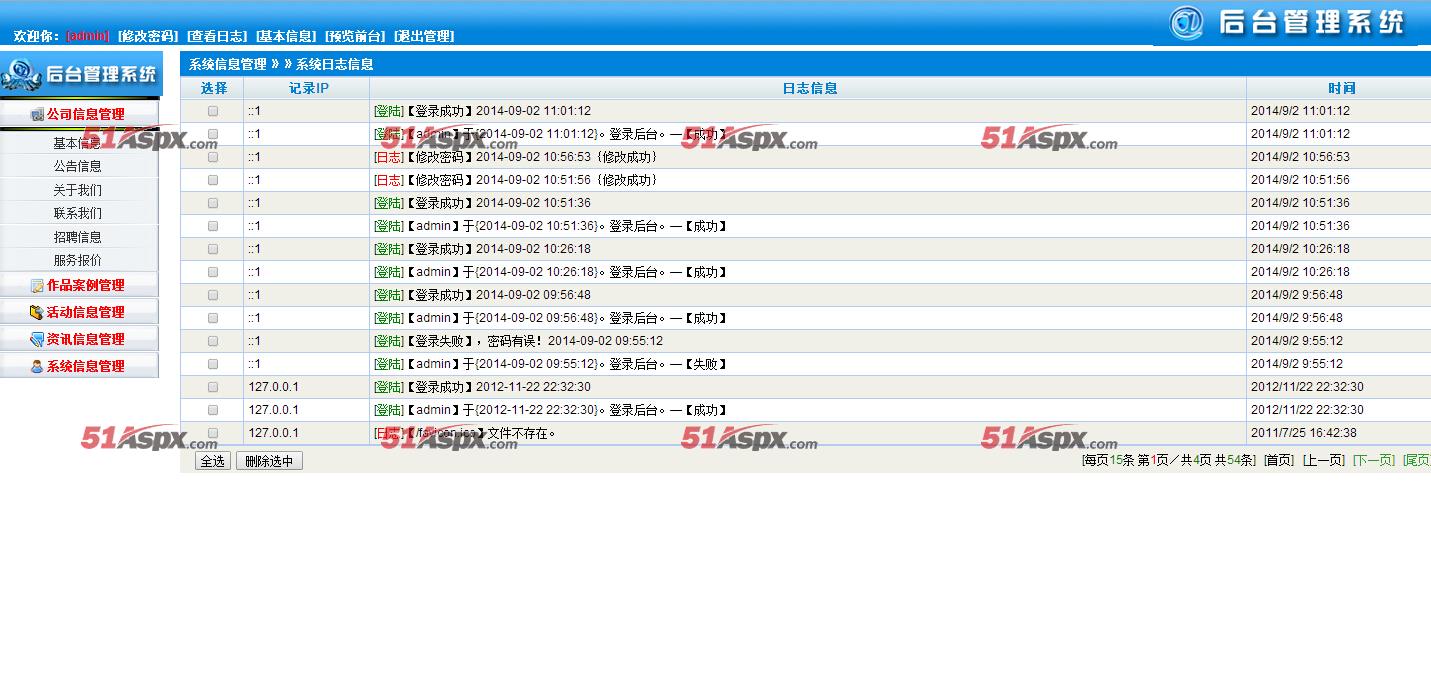Tick checkbox for 登录成功 2012-11-22 22:32:30
The height and width of the screenshot is (682, 1431).
pos(213,387)
